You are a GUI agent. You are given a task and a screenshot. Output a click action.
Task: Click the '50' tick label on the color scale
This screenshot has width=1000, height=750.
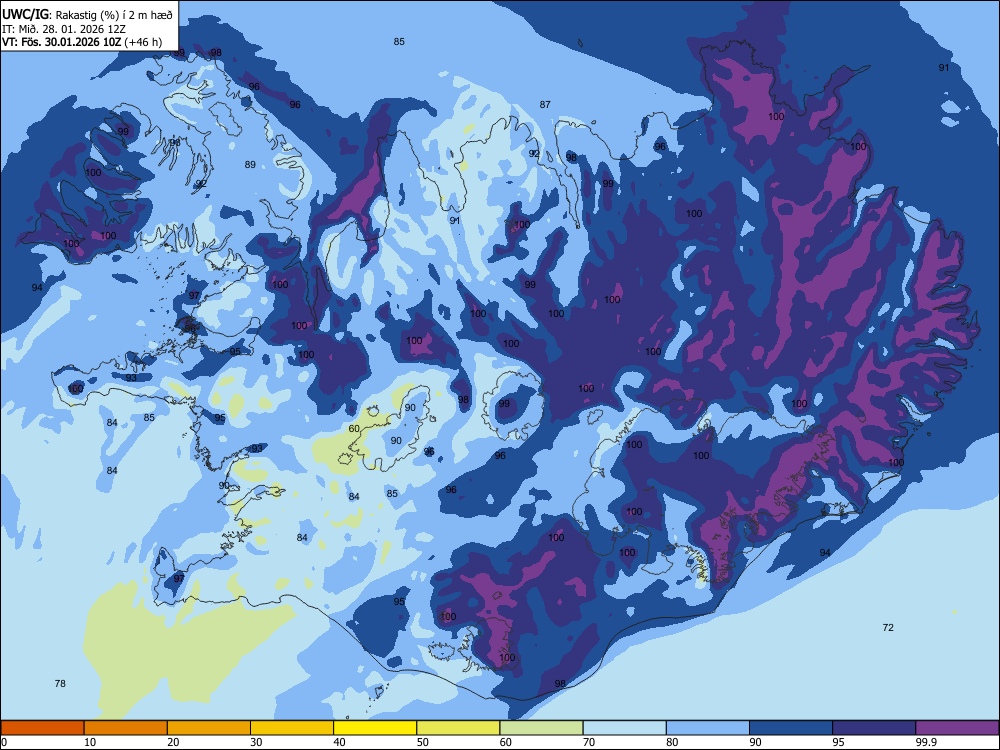pos(422,742)
